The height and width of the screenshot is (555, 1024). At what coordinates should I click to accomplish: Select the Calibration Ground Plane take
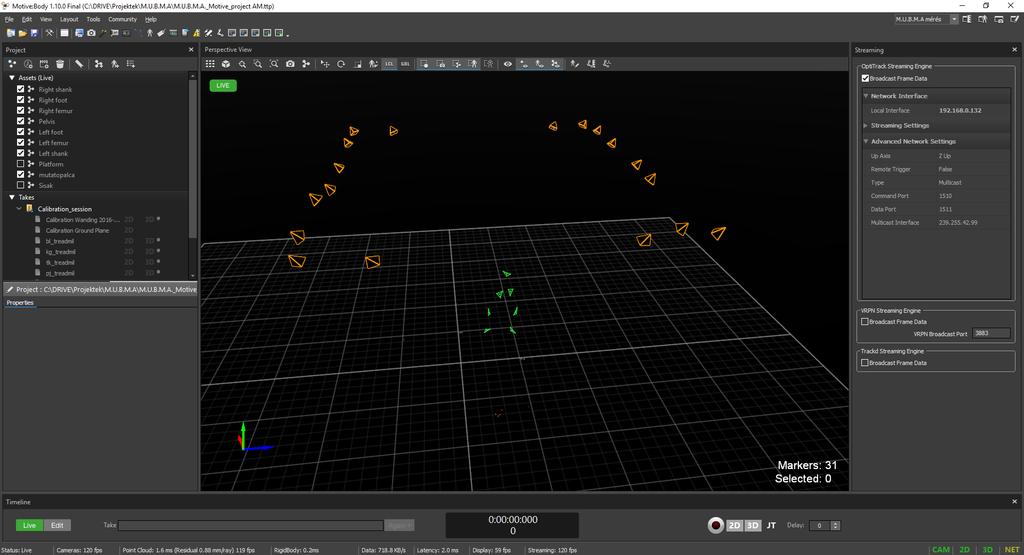click(x=77, y=230)
